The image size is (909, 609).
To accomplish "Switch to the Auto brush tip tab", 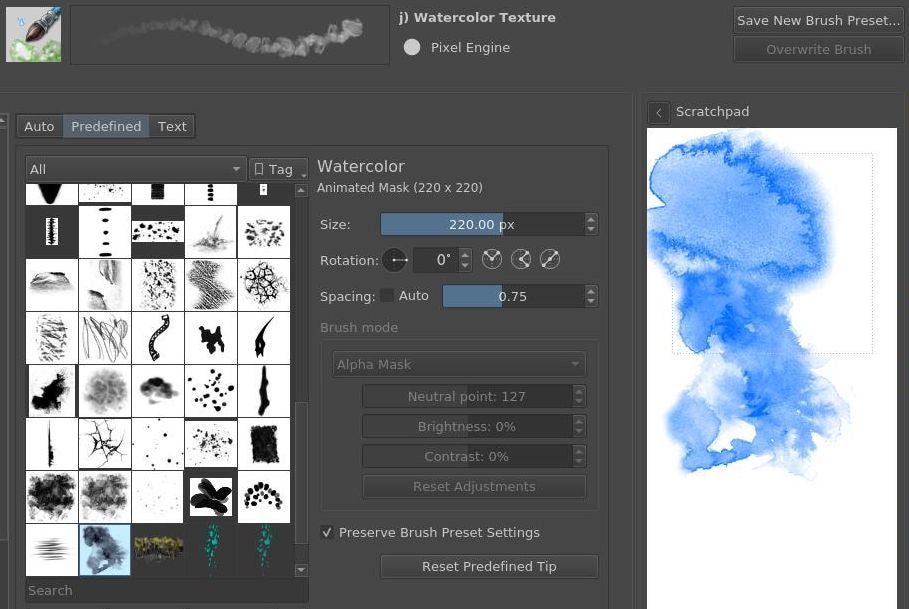I will (39, 126).
